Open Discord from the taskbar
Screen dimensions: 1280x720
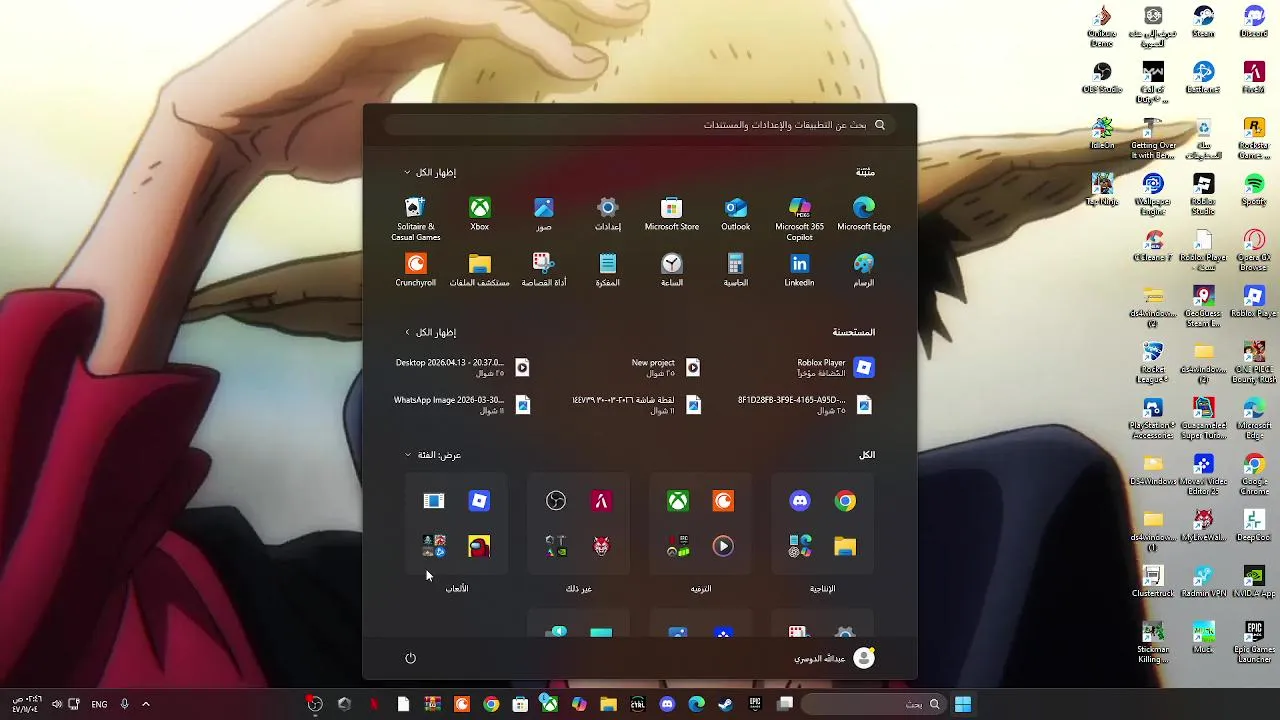(667, 704)
